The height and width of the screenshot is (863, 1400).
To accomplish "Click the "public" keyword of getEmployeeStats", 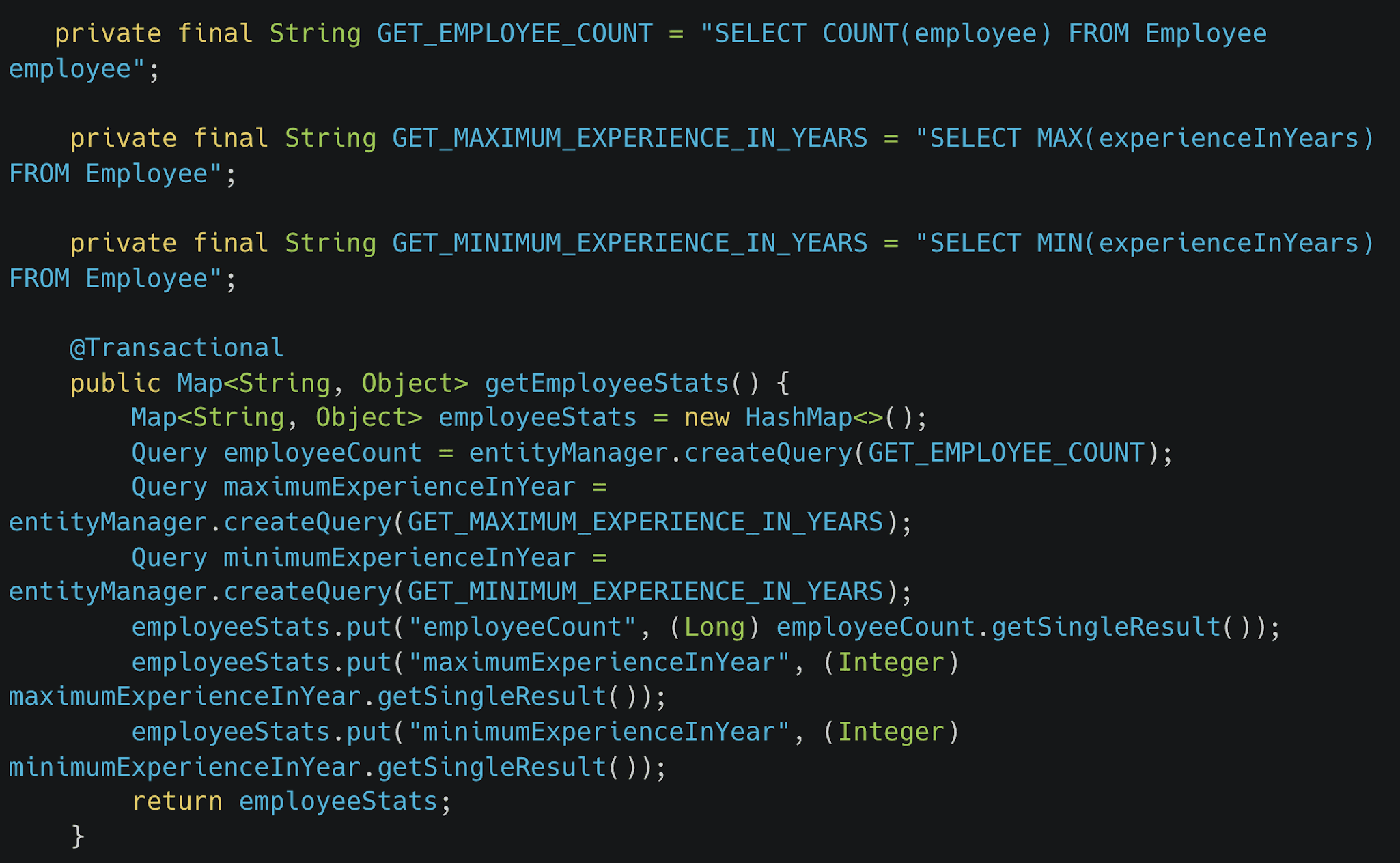I will tap(115, 383).
